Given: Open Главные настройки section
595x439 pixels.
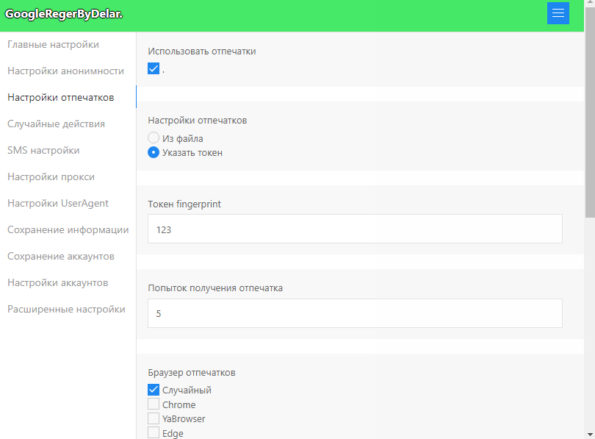Looking at the screenshot, I should (53, 44).
